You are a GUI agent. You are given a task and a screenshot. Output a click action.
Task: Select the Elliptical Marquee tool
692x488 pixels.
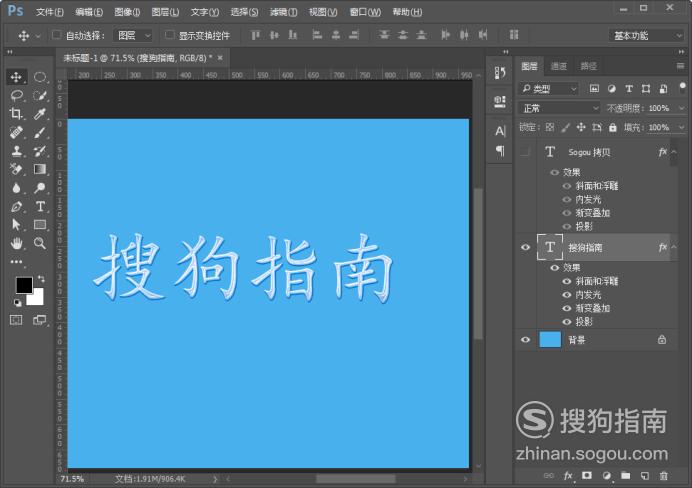[x=40, y=77]
